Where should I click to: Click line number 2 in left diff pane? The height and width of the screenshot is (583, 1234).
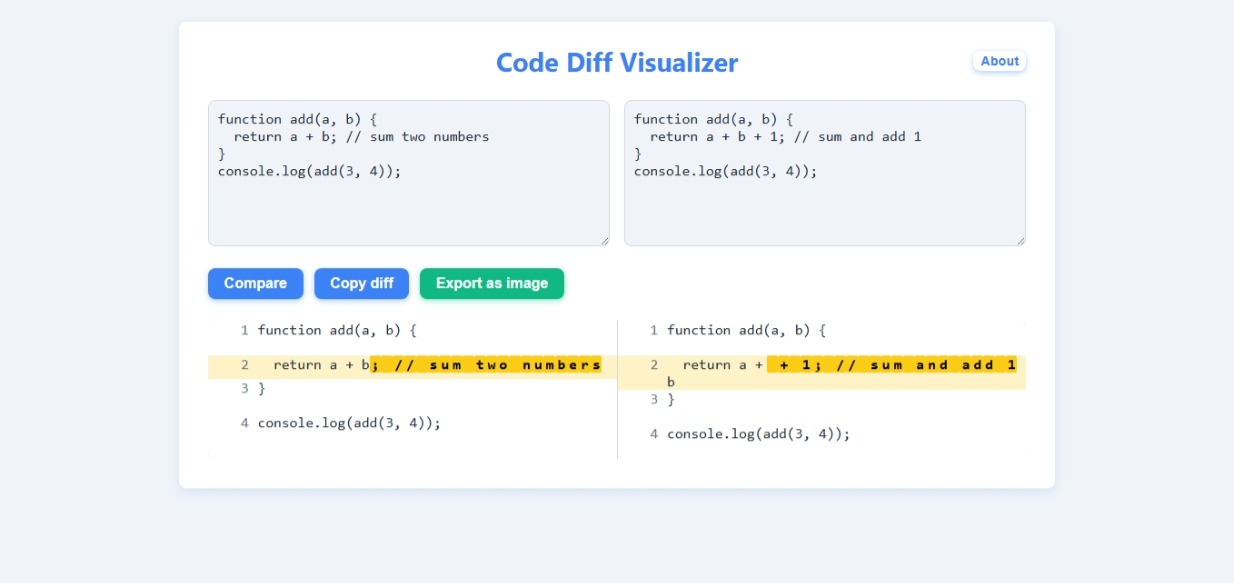[244, 365]
